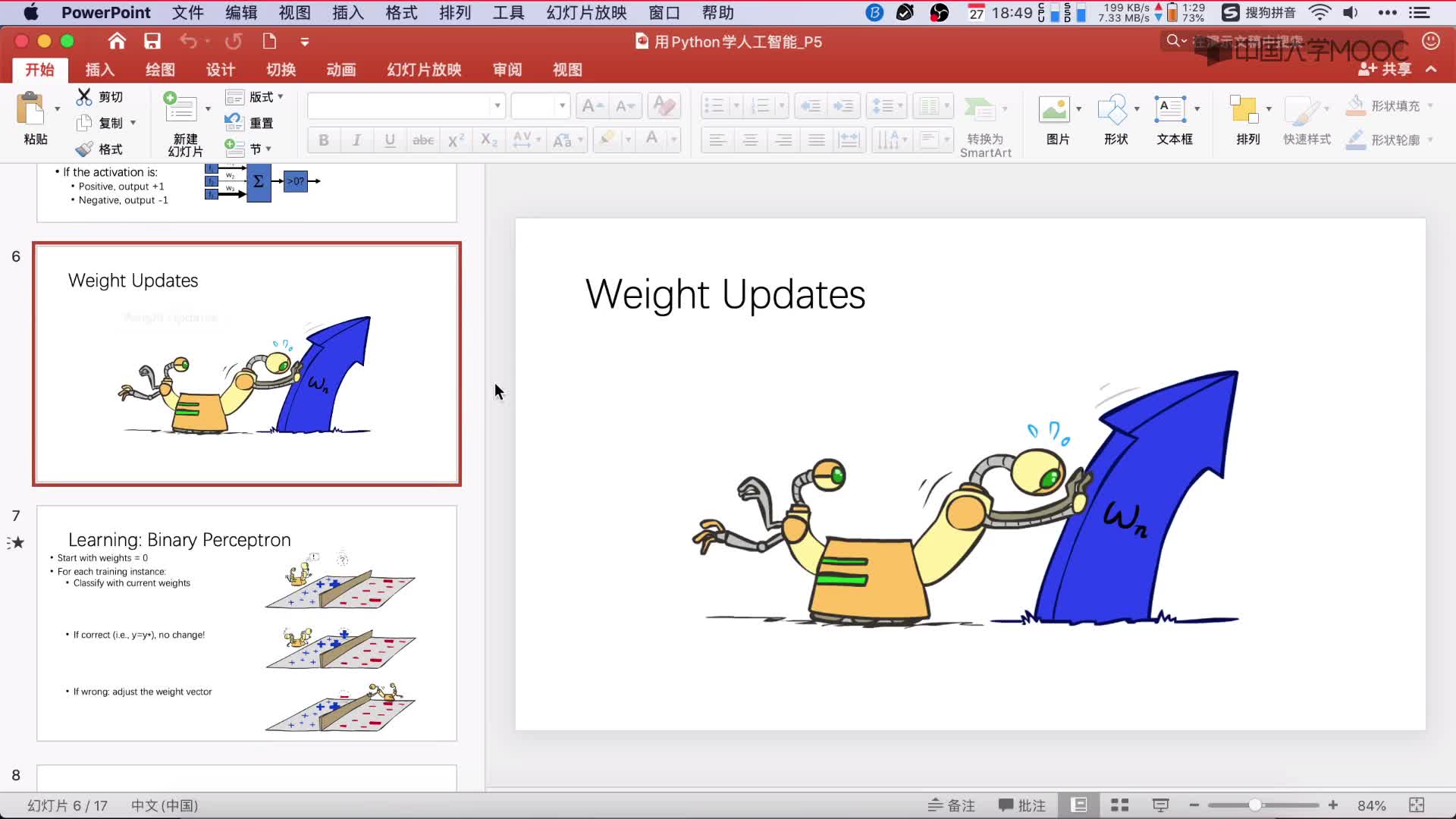Open the quick access toolbar customize arrow
Image resolution: width=1456 pixels, height=819 pixels.
tap(304, 42)
